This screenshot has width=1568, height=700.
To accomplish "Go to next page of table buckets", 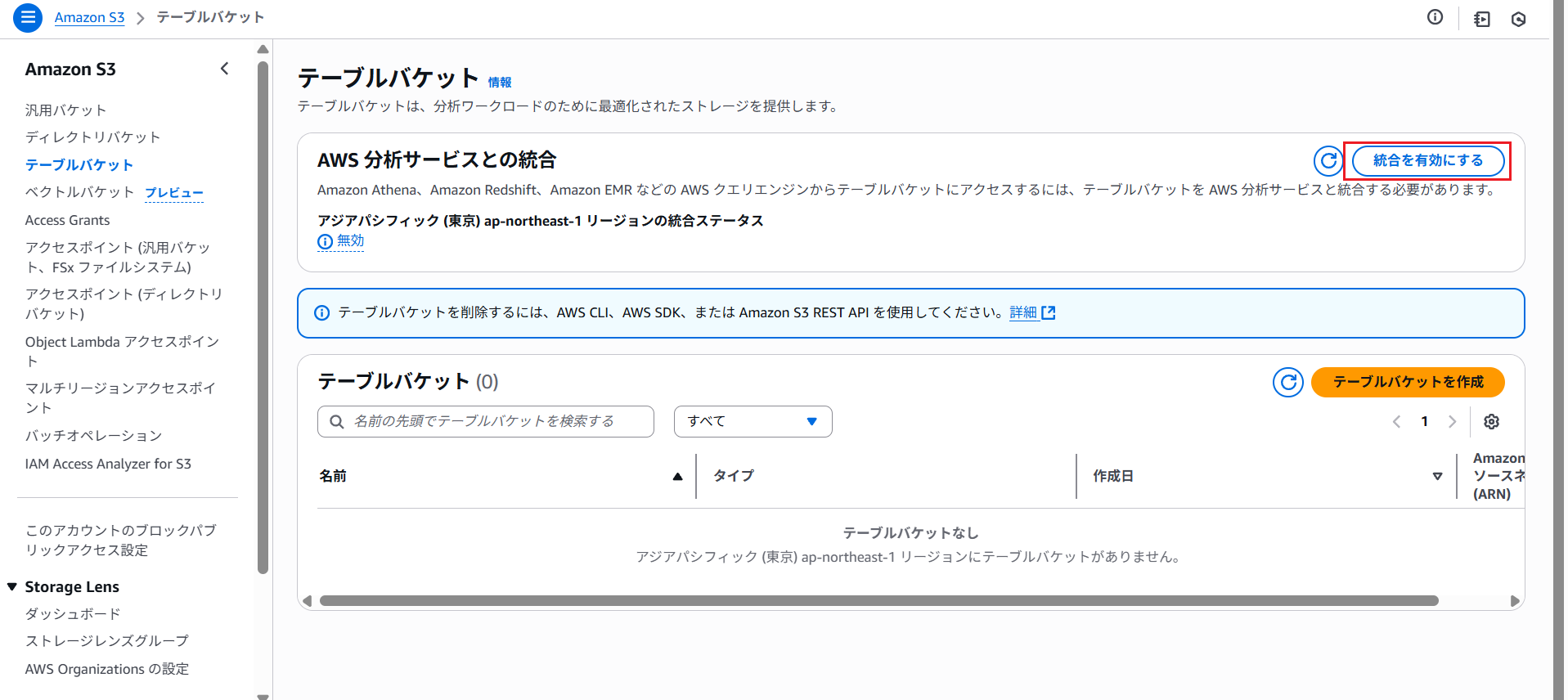I will (x=1453, y=421).
